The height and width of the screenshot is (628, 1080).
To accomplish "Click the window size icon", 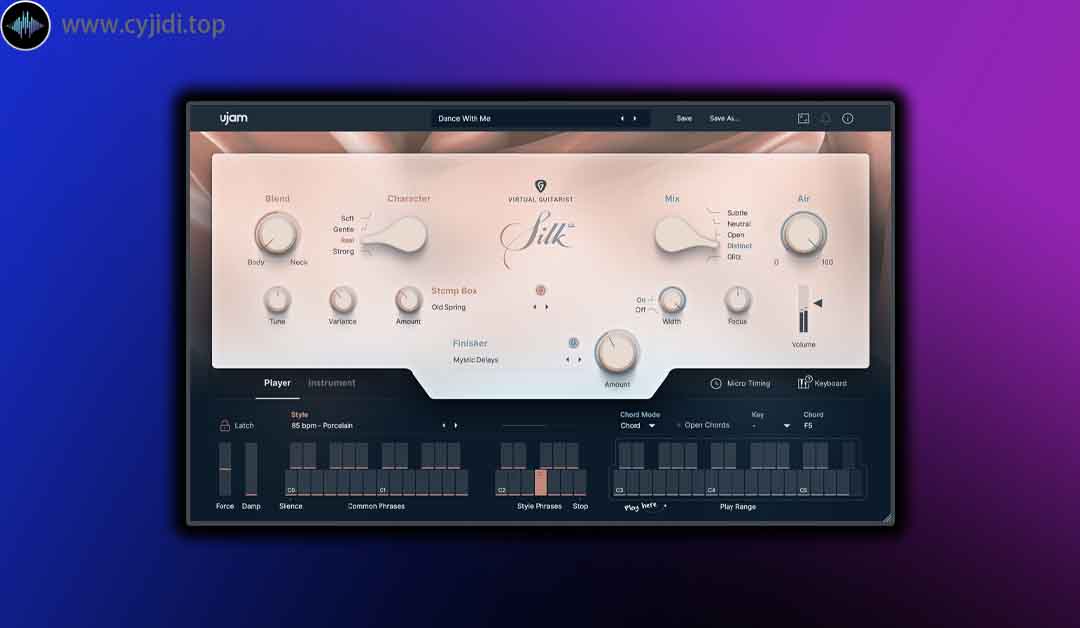I will [803, 118].
